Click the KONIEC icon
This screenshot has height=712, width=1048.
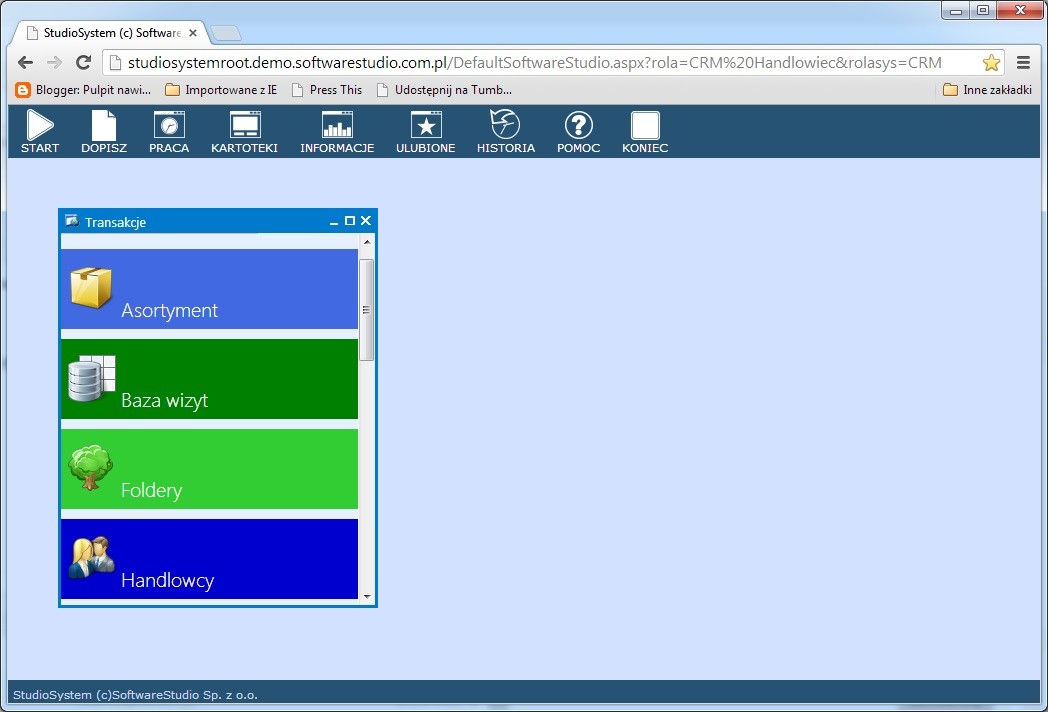click(645, 125)
